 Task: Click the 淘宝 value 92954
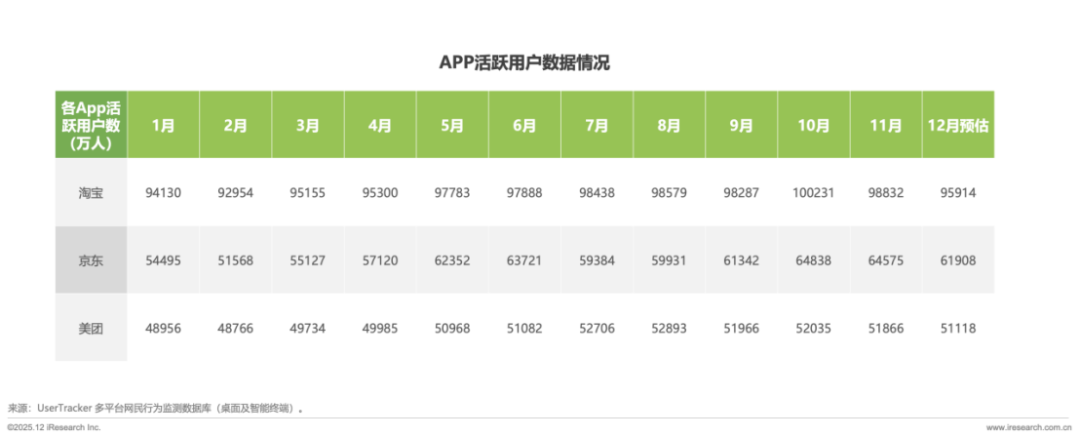236,193
